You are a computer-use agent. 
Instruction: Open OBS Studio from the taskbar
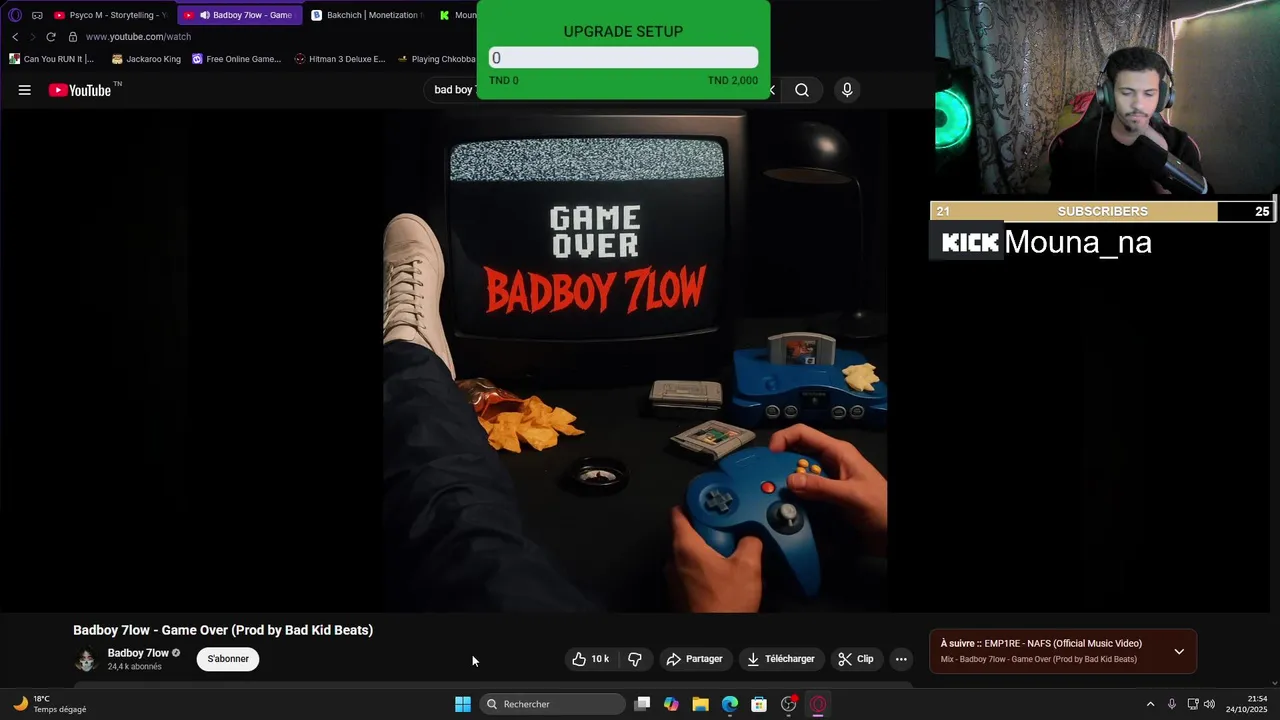[789, 704]
